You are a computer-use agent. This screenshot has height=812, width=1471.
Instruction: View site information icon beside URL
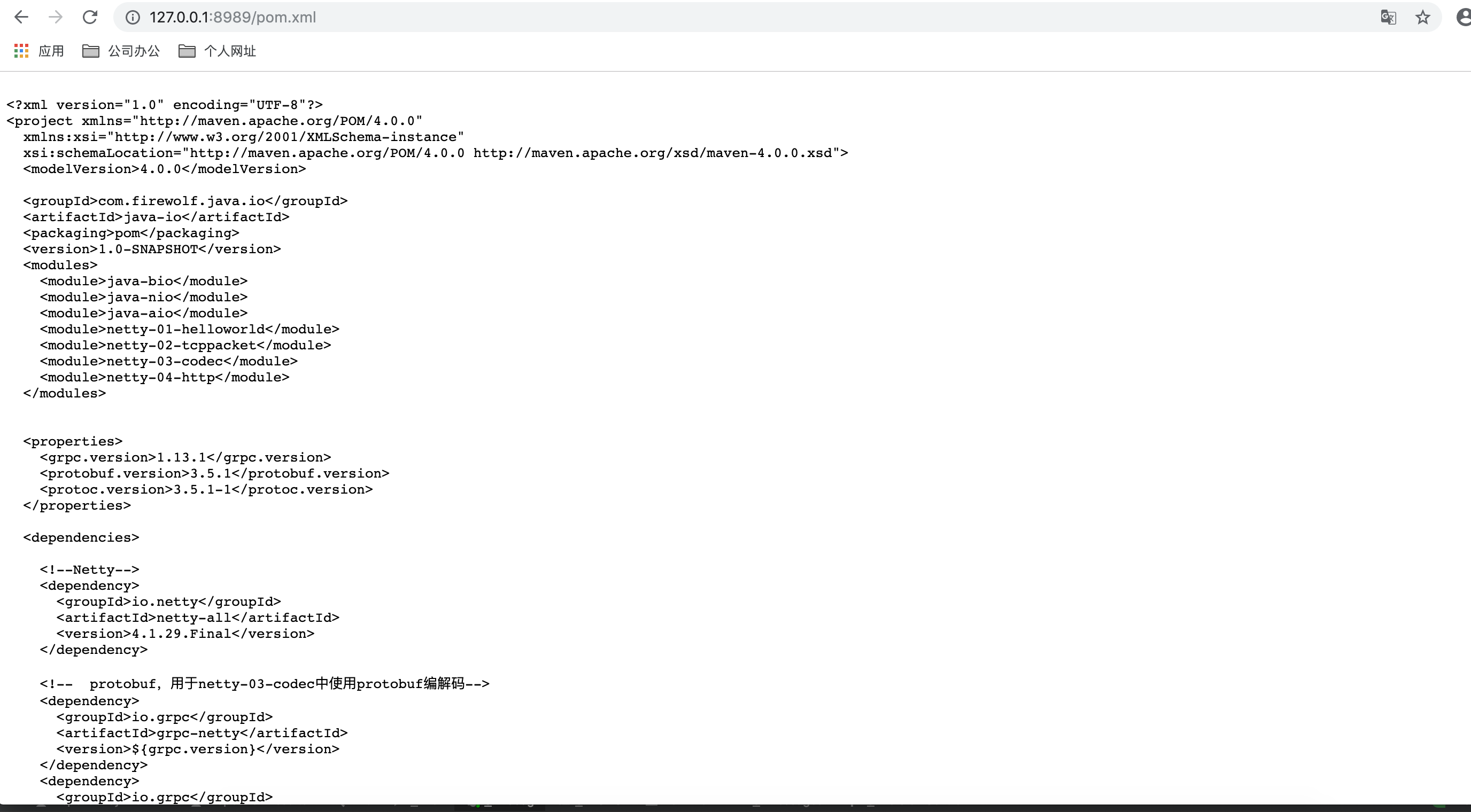[x=133, y=18]
